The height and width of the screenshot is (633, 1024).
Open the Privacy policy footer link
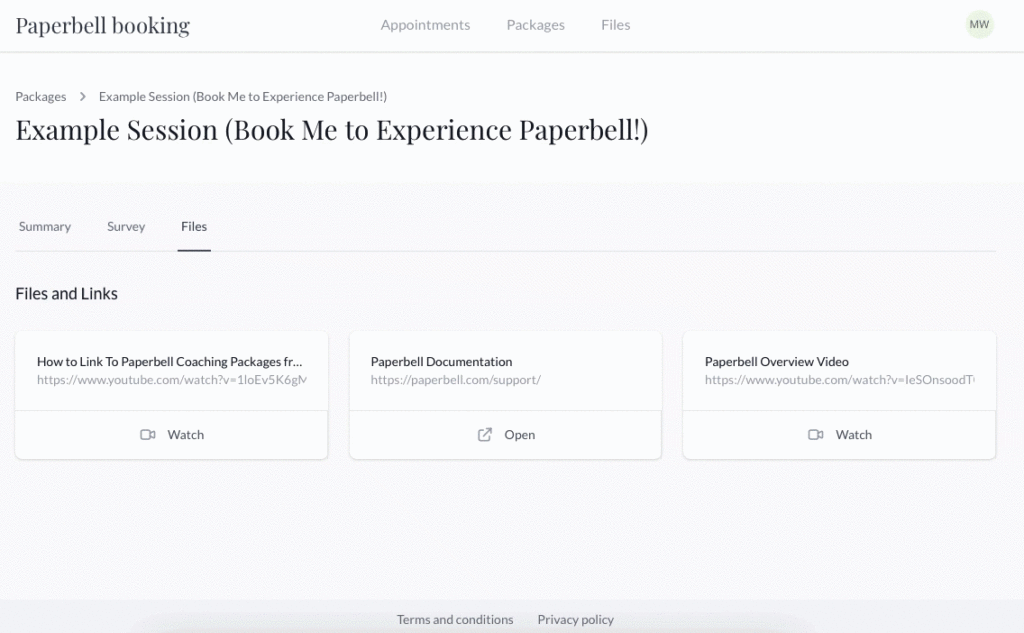(x=576, y=620)
